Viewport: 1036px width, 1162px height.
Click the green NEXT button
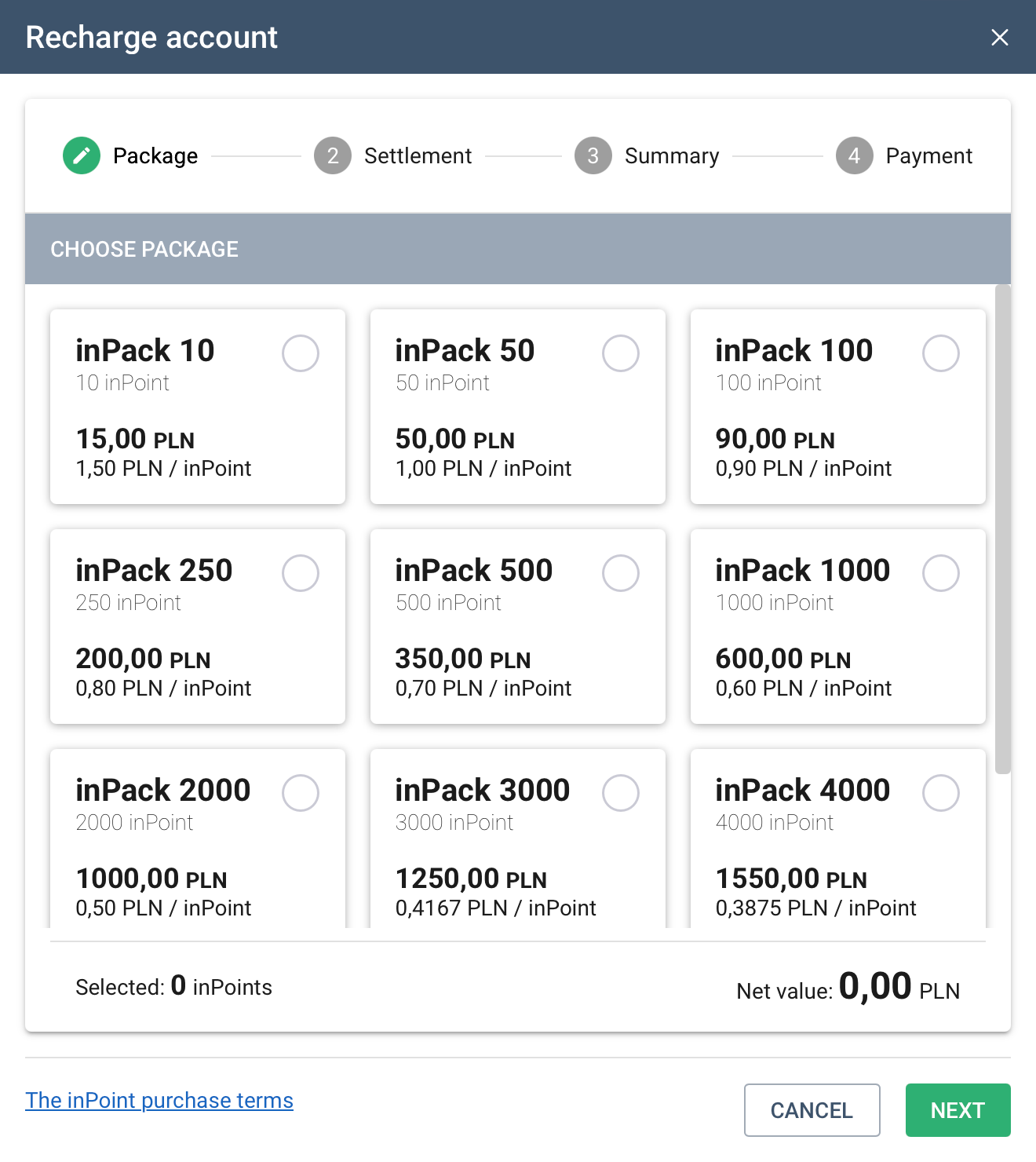(x=958, y=1110)
